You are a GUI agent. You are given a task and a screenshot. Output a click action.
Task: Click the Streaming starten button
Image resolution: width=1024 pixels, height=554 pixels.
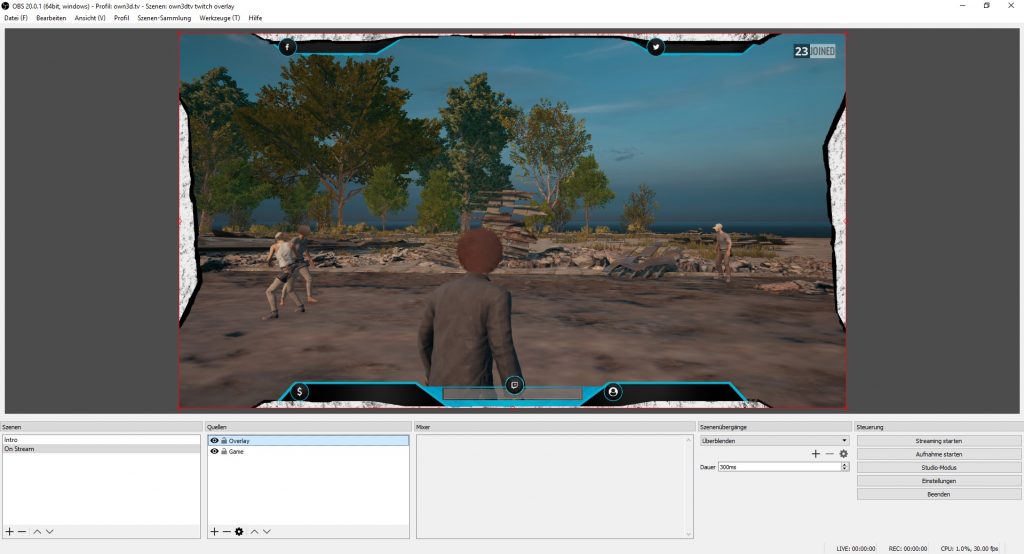coord(938,440)
